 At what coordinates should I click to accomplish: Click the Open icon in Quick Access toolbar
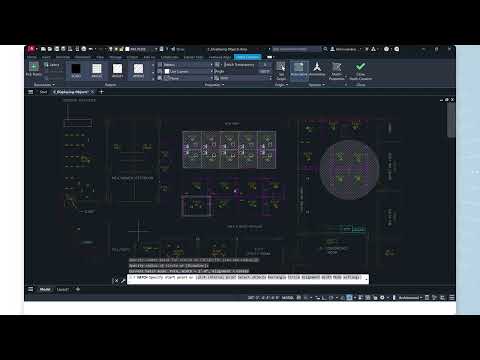point(50,49)
